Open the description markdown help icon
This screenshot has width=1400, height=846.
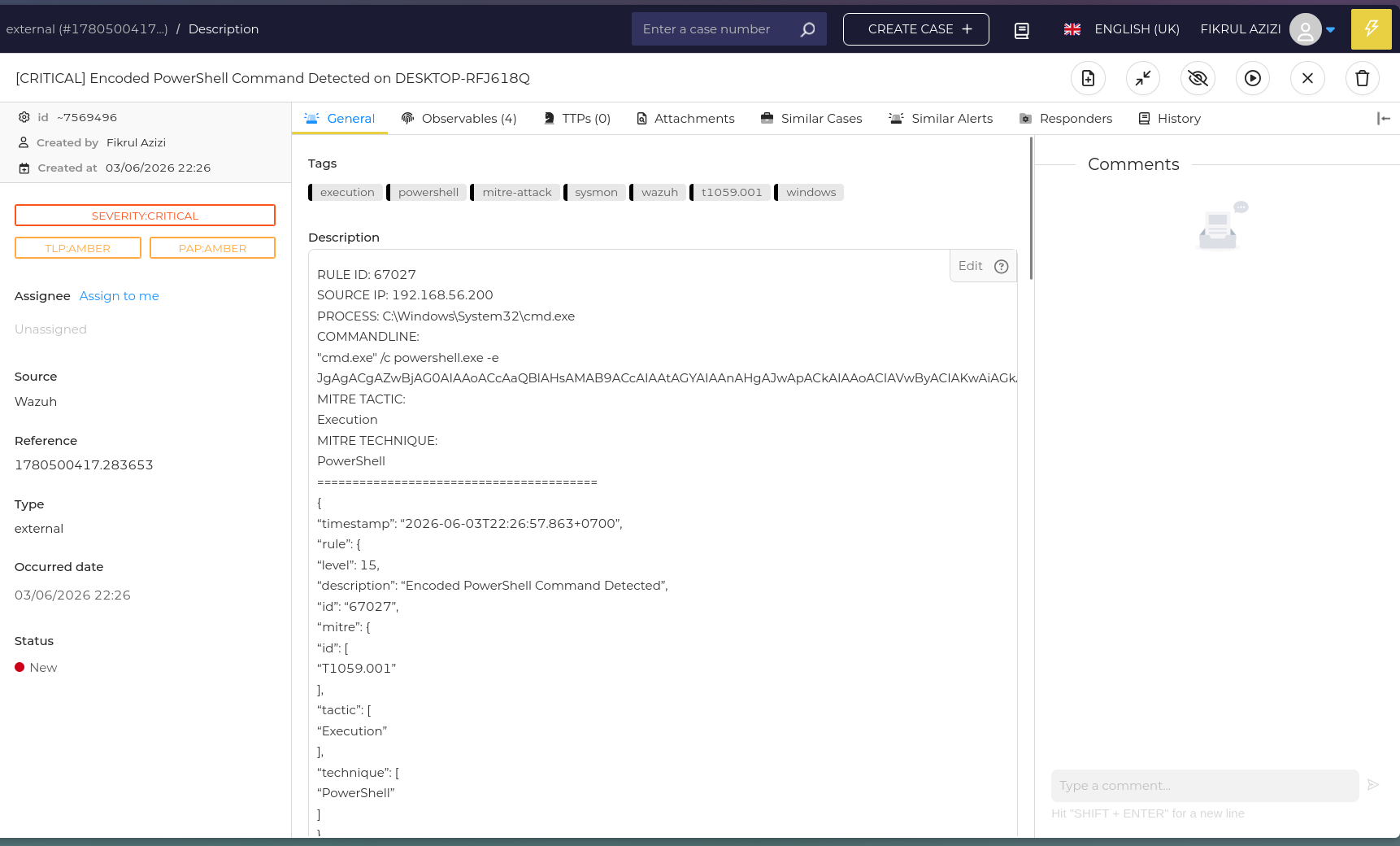(x=1002, y=267)
